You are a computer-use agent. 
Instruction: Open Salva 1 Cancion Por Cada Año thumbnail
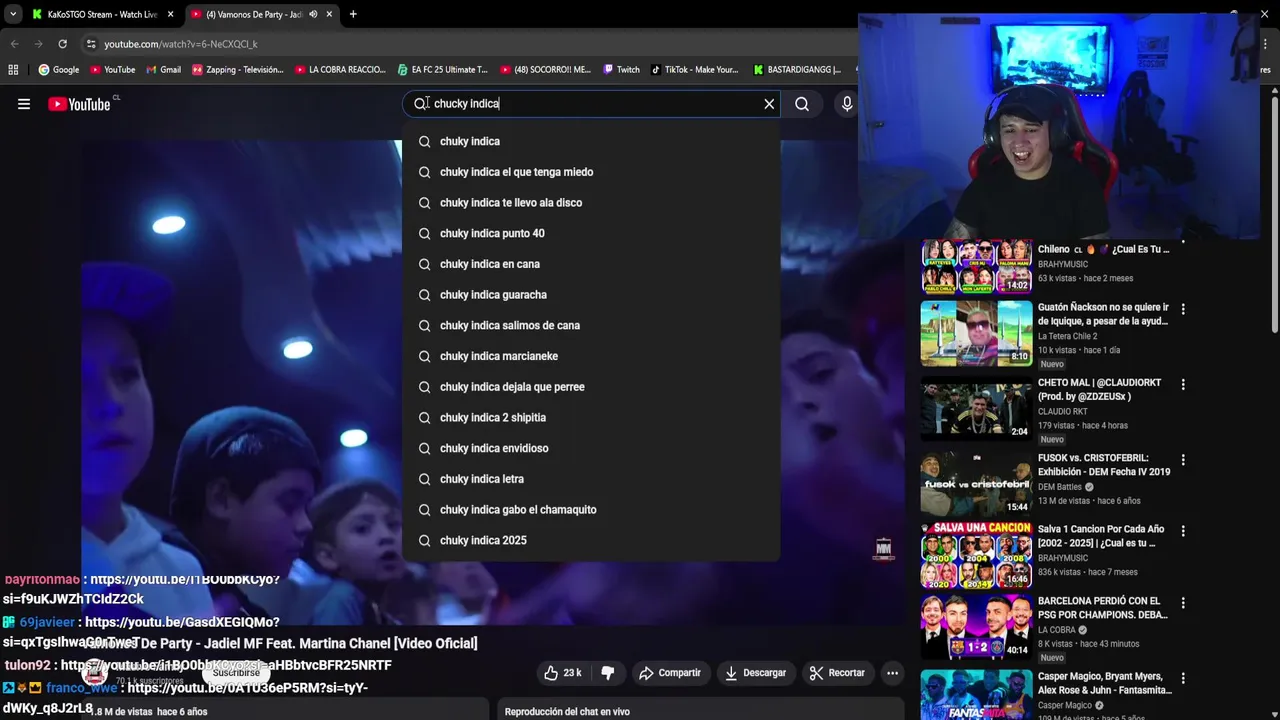coord(976,555)
